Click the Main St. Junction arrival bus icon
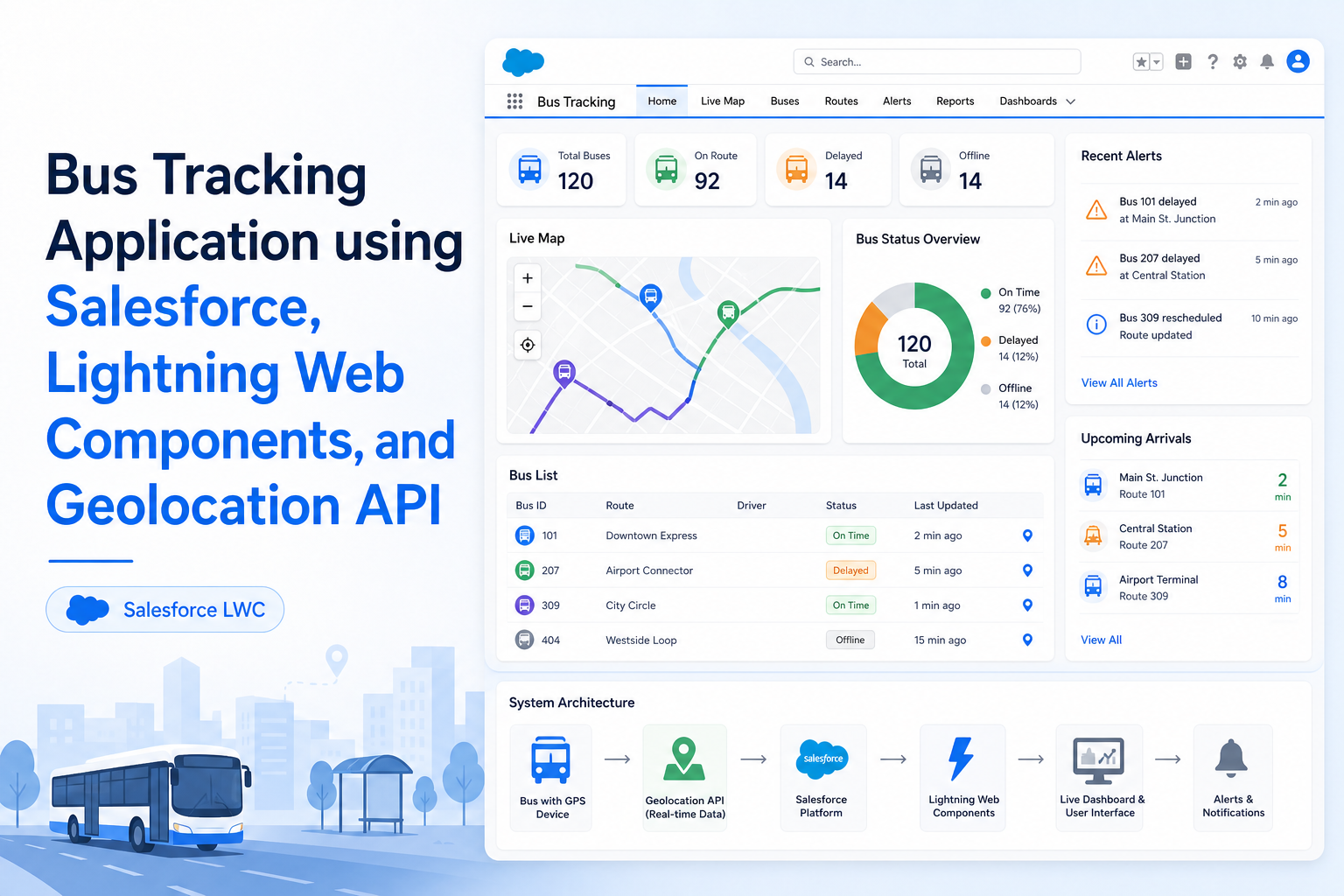 [1093, 484]
